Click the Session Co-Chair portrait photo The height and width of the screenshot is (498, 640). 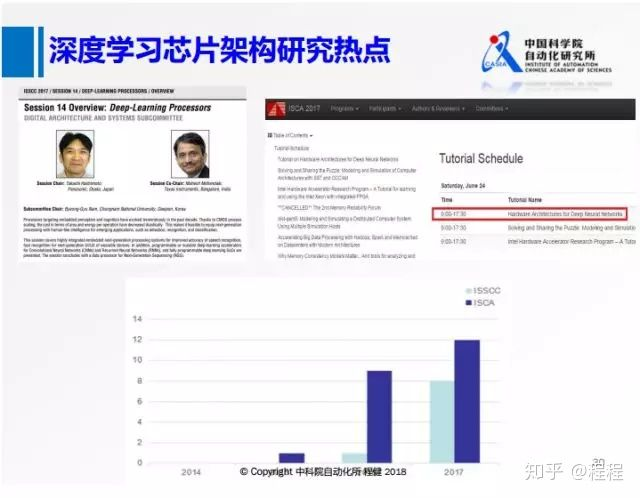pos(190,154)
